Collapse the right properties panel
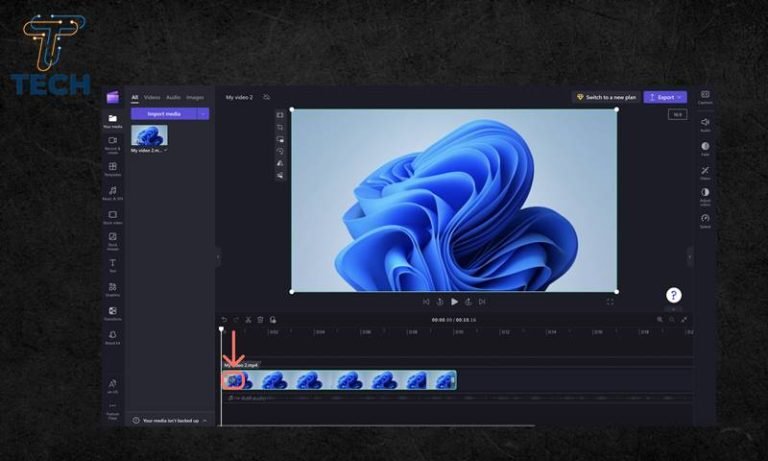768x461 pixels. point(690,257)
